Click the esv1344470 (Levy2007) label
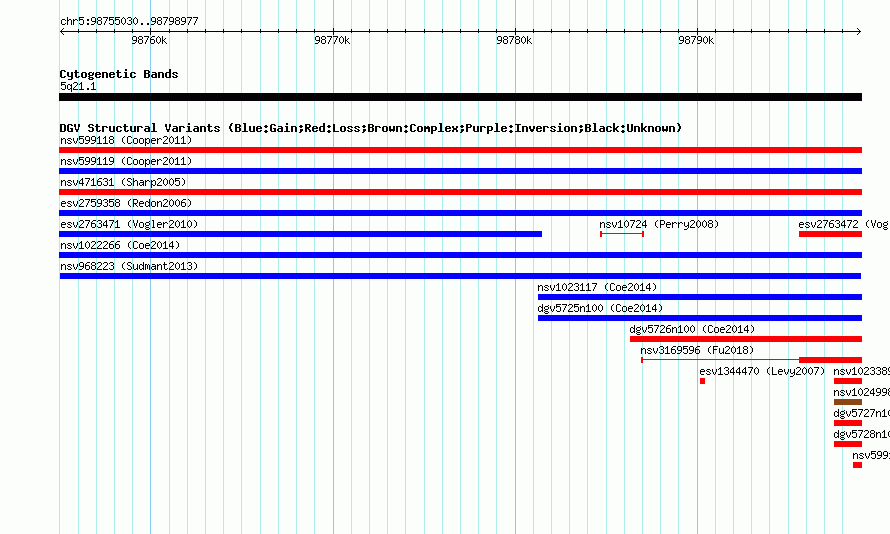The height and width of the screenshot is (534, 890). point(762,371)
